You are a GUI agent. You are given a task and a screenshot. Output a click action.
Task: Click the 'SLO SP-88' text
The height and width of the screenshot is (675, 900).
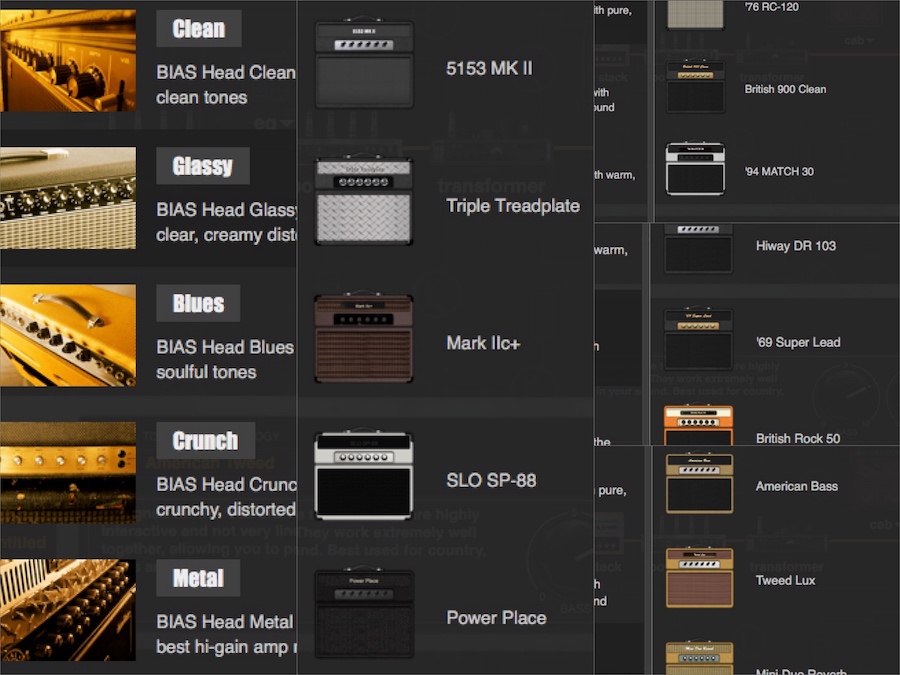[491, 480]
